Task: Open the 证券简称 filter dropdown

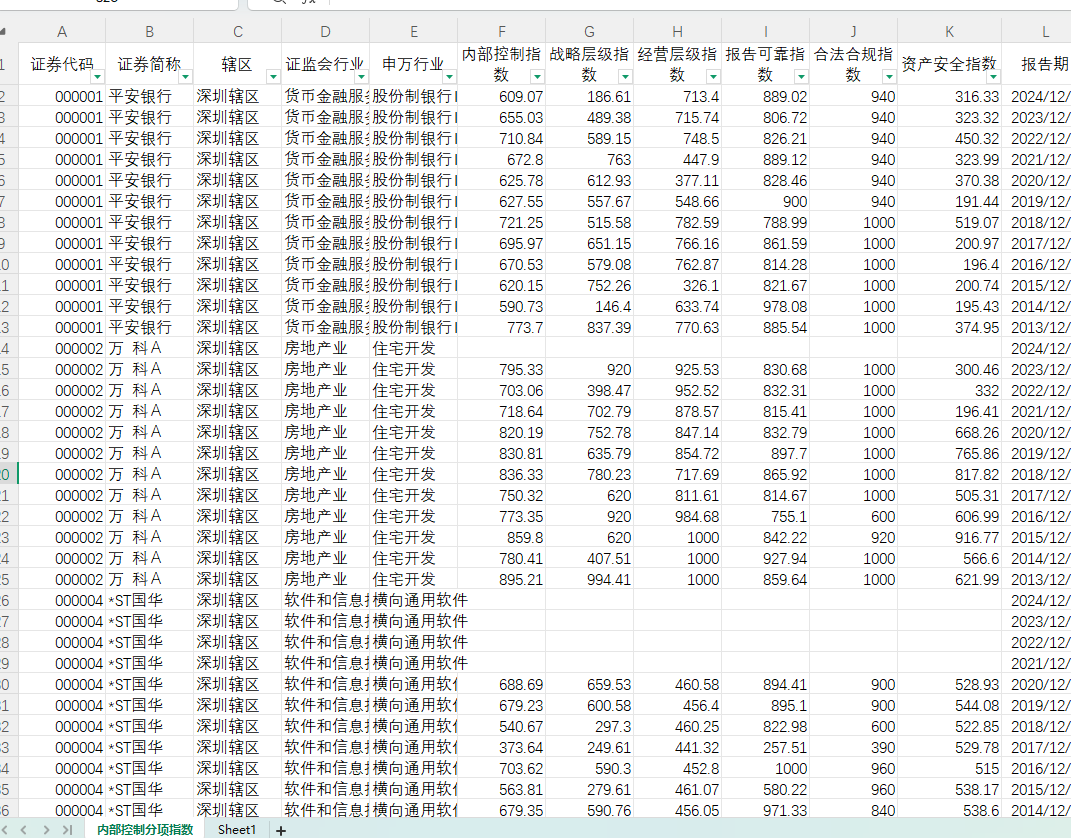Action: 186,76
